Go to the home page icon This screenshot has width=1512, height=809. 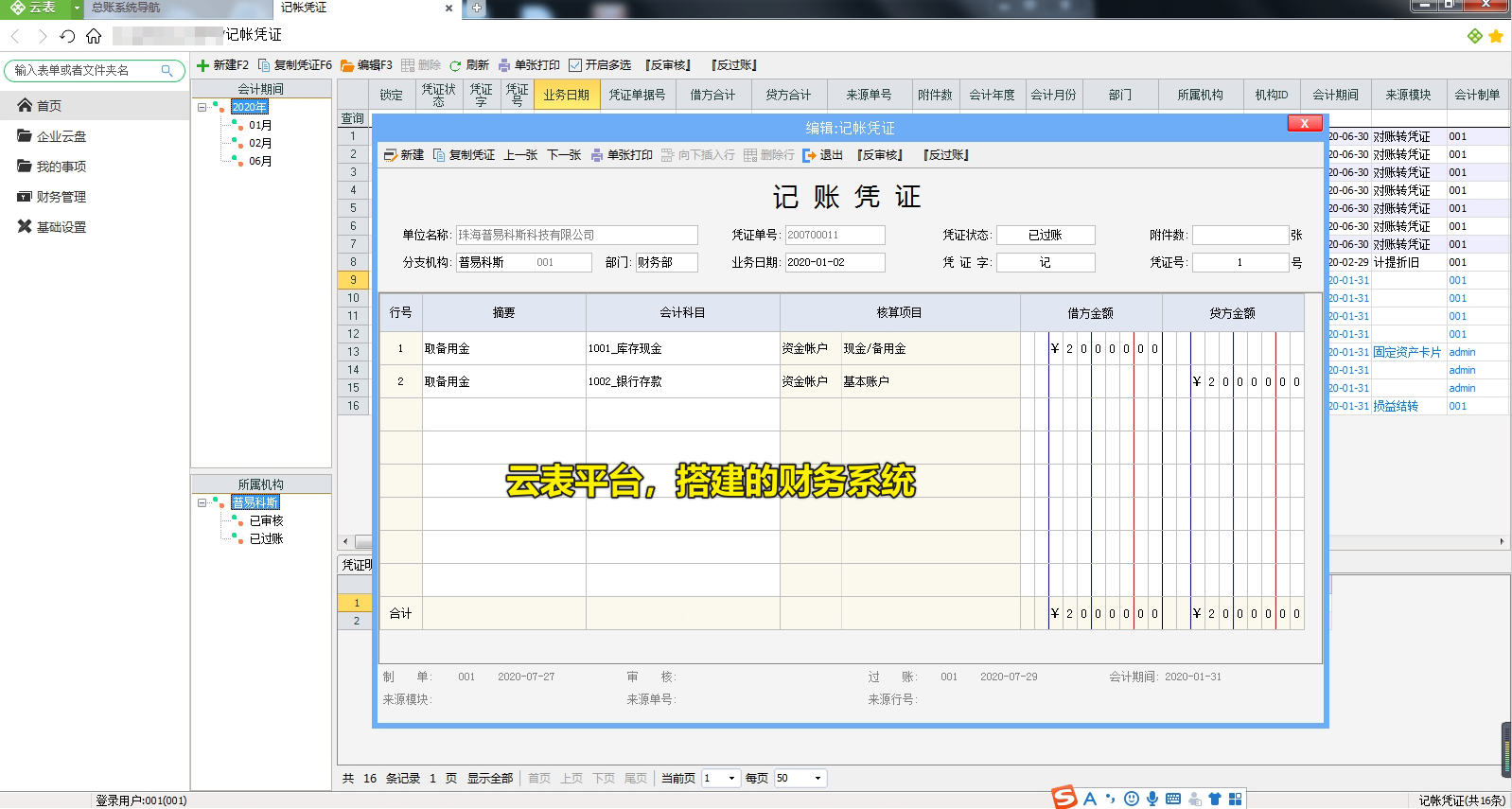coord(94,36)
